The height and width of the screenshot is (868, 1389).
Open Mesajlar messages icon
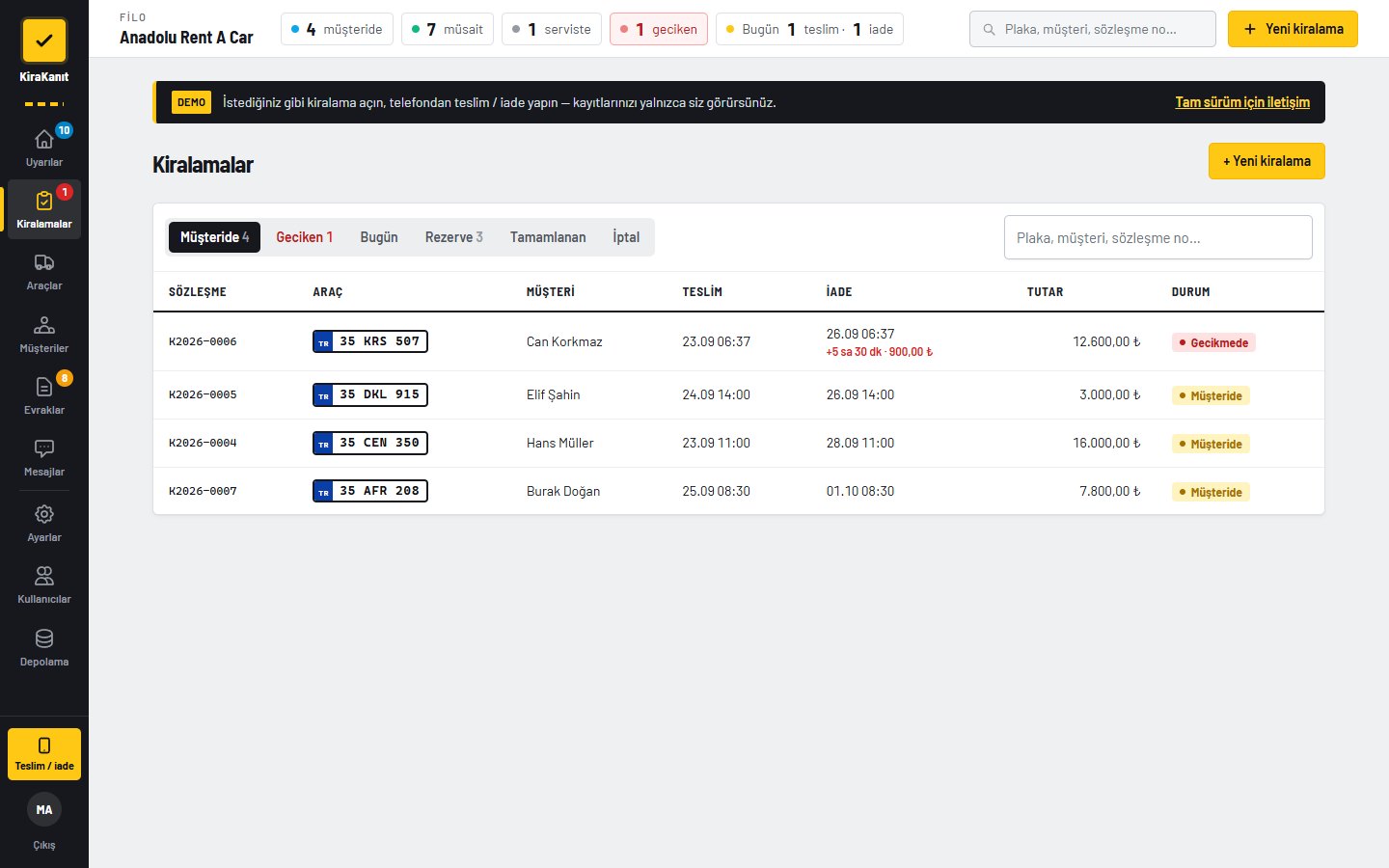click(44, 448)
